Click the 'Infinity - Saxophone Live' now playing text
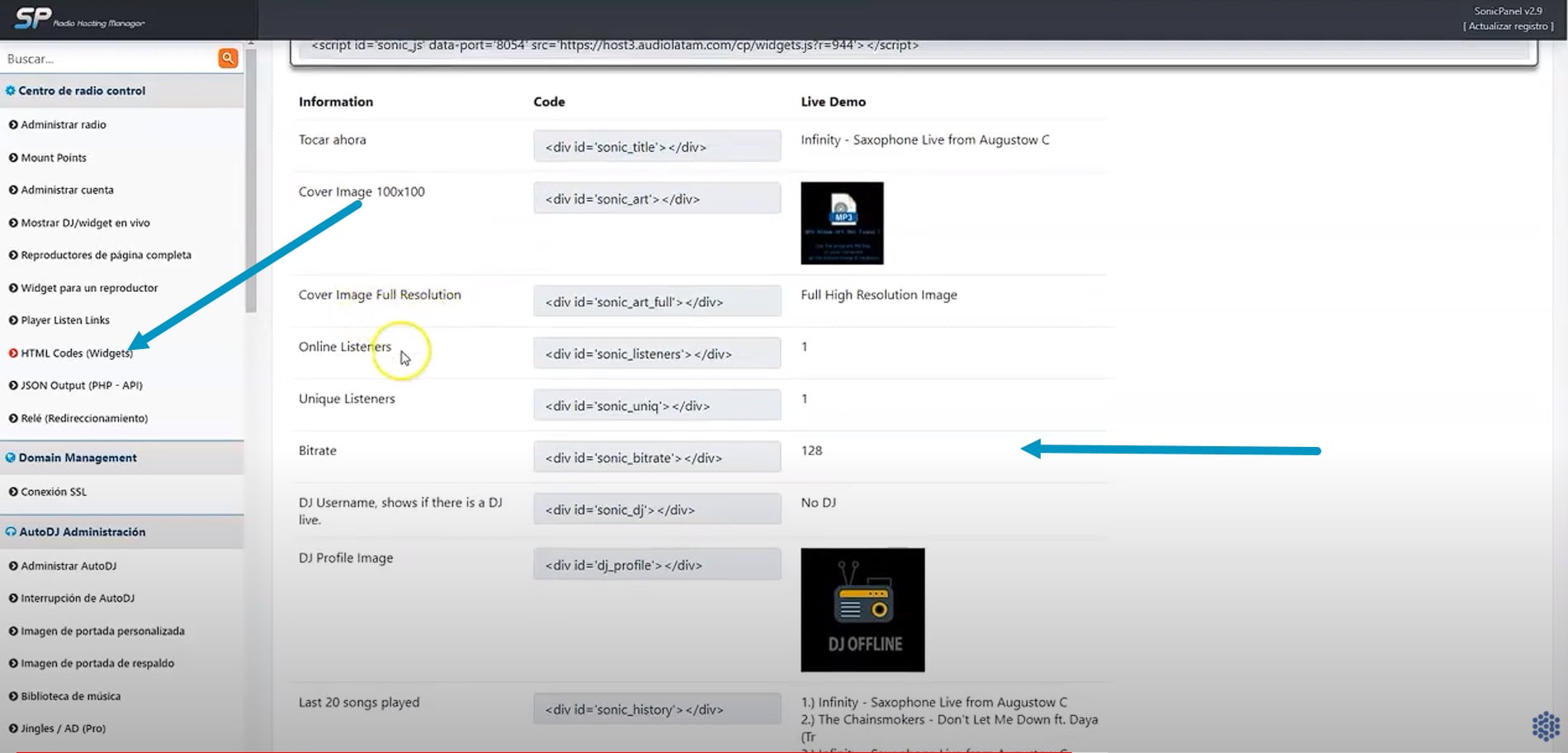The width and height of the screenshot is (1568, 753). coord(925,139)
